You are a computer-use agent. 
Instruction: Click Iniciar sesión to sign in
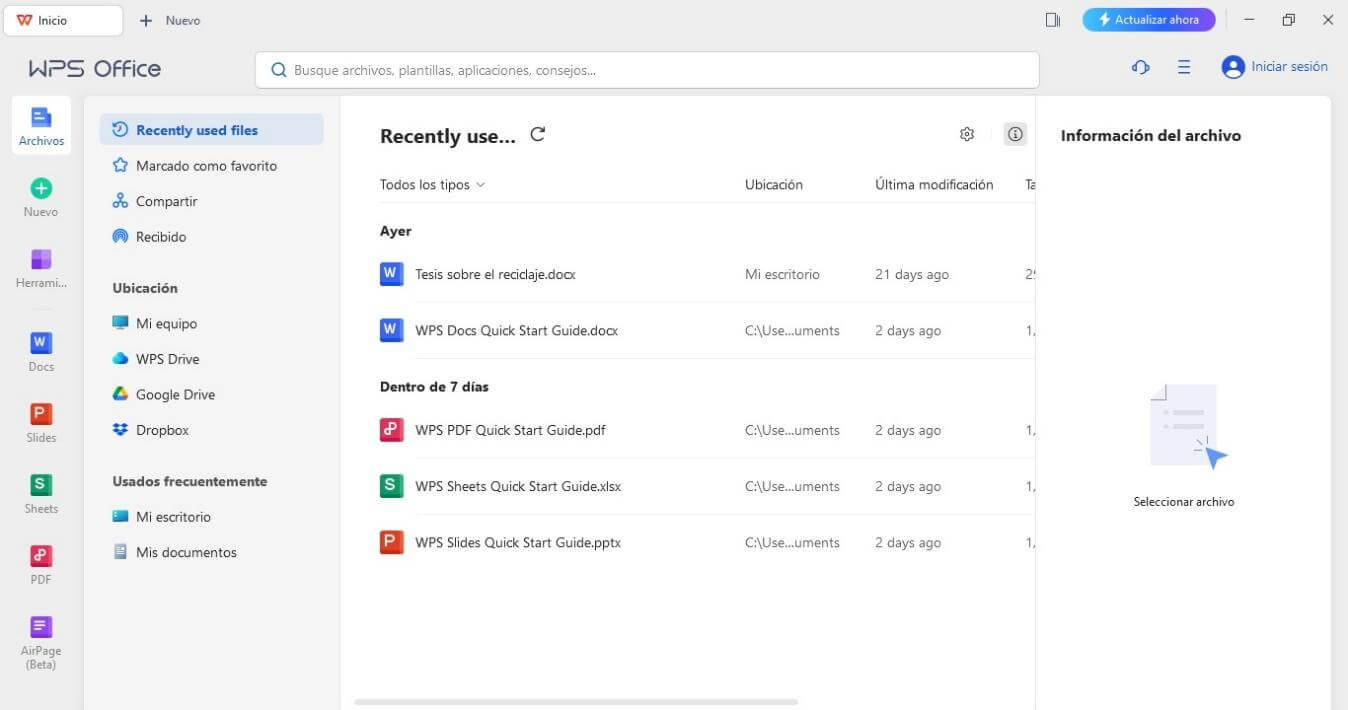pos(1275,67)
